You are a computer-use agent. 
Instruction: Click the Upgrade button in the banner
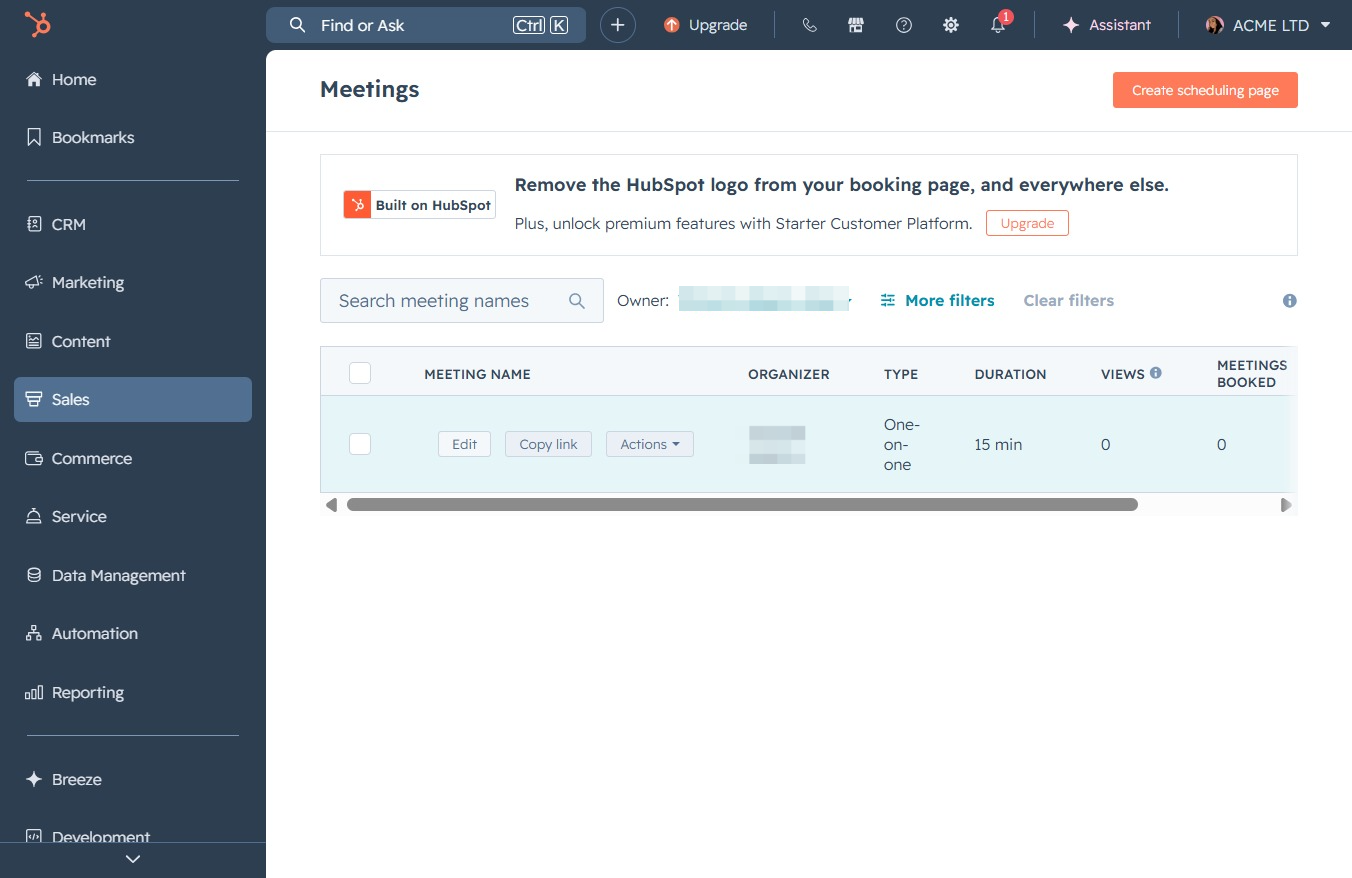1027,223
